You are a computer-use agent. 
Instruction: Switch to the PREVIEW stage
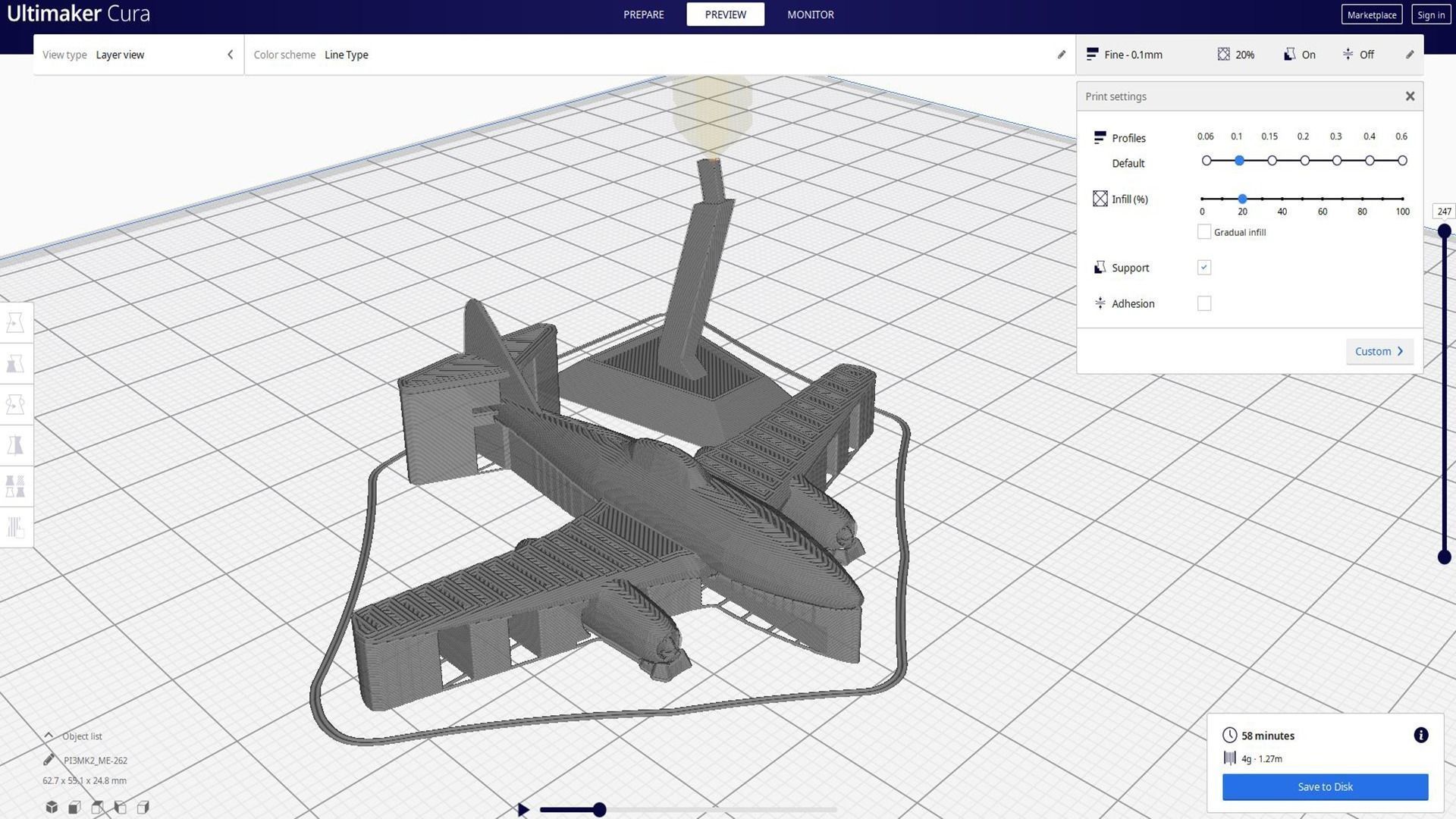725,14
